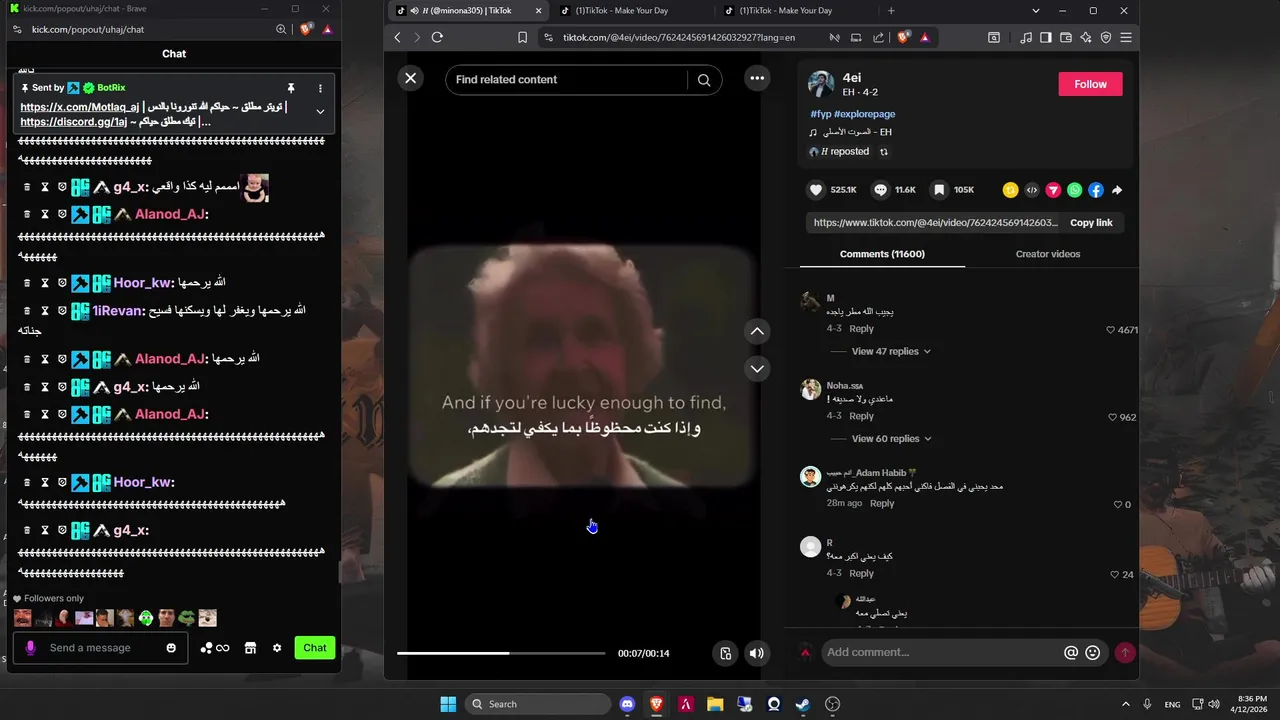The width and height of the screenshot is (1280, 720).
Task: Open the #explorepage hashtag
Action: click(x=865, y=114)
